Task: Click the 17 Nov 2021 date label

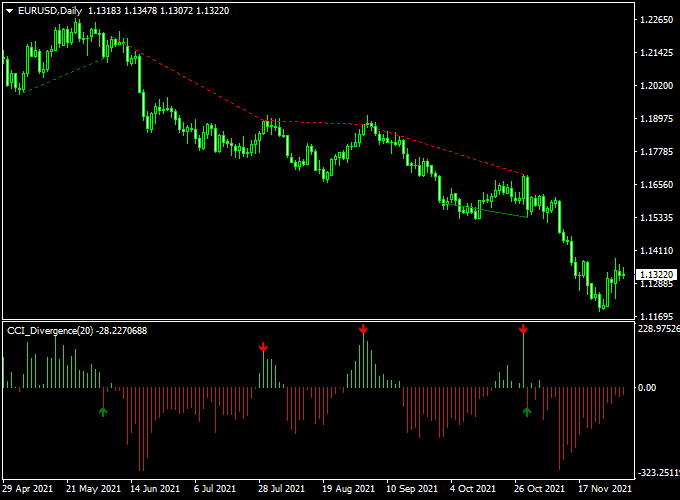Action: (605, 489)
